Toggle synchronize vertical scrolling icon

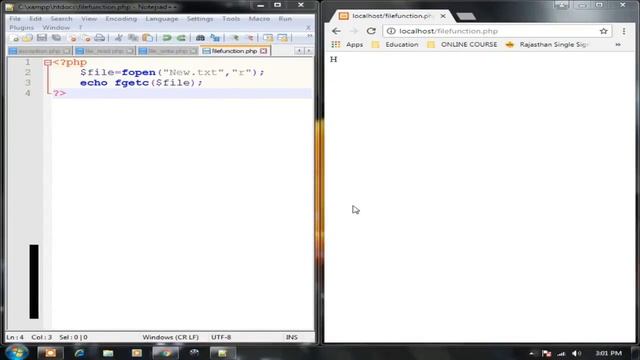(268, 38)
